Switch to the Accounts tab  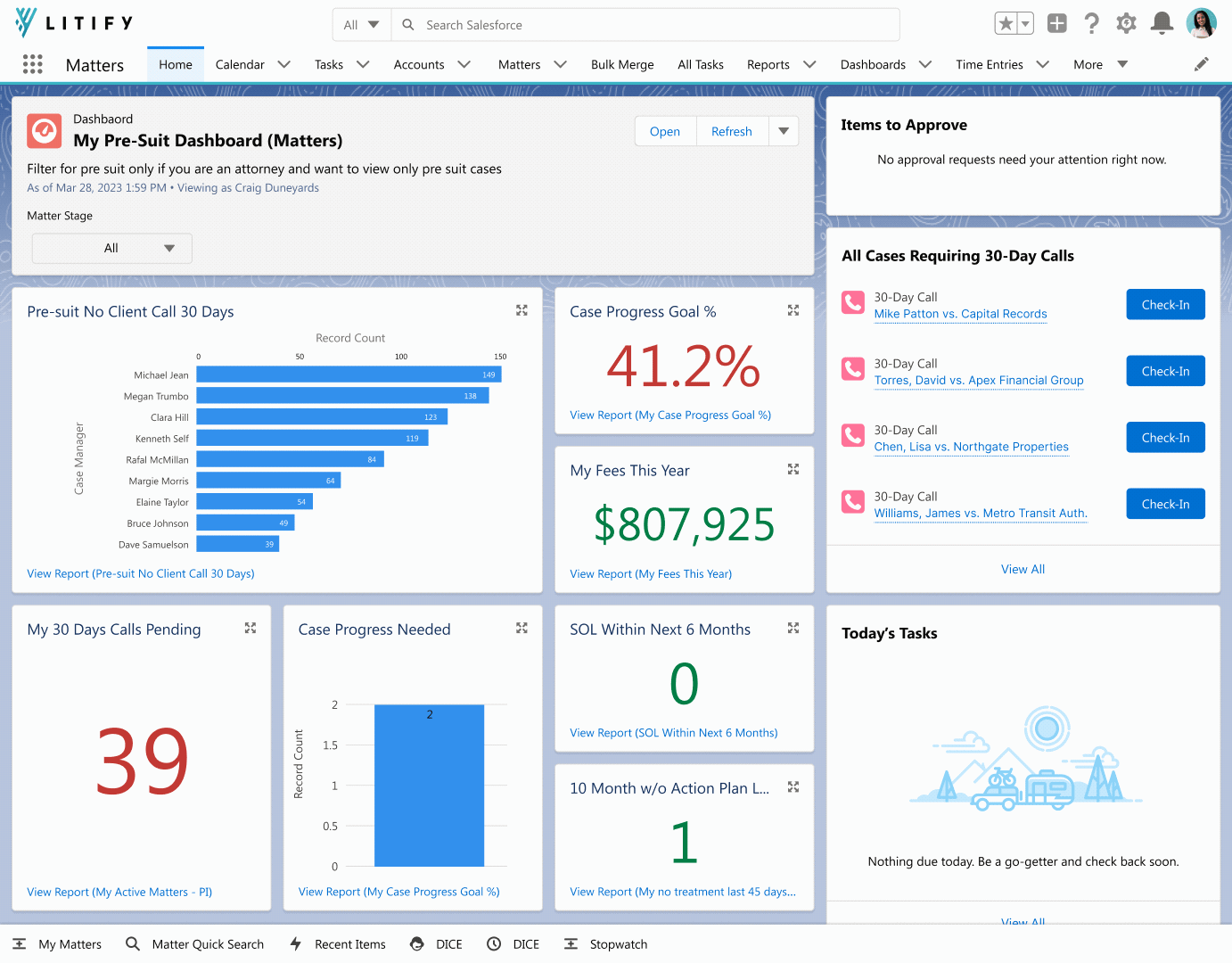point(419,64)
